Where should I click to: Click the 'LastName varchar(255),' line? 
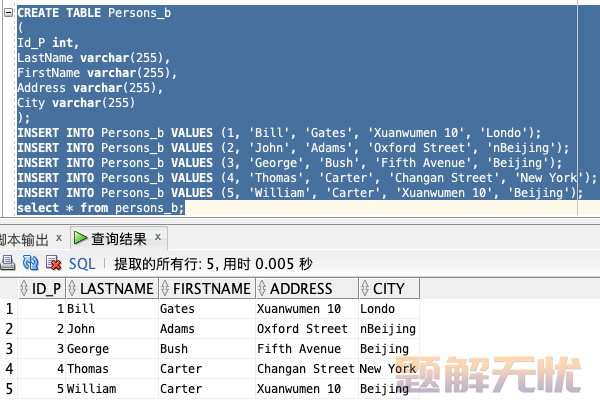tap(93, 58)
